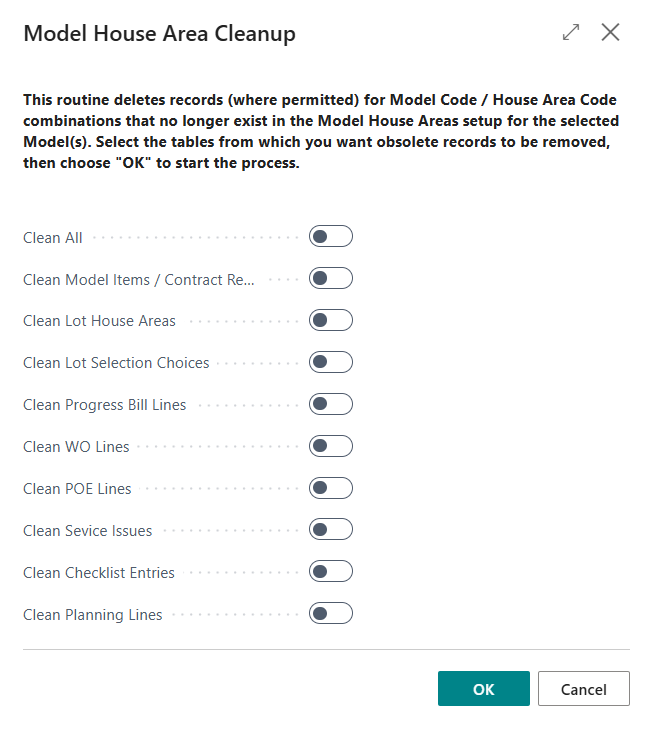The image size is (654, 731).
Task: Activate the Clean POE Lines toggle
Action: (x=330, y=488)
